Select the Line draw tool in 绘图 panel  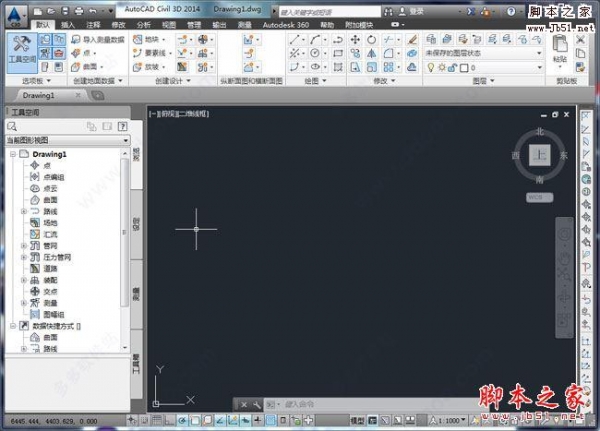[295, 39]
